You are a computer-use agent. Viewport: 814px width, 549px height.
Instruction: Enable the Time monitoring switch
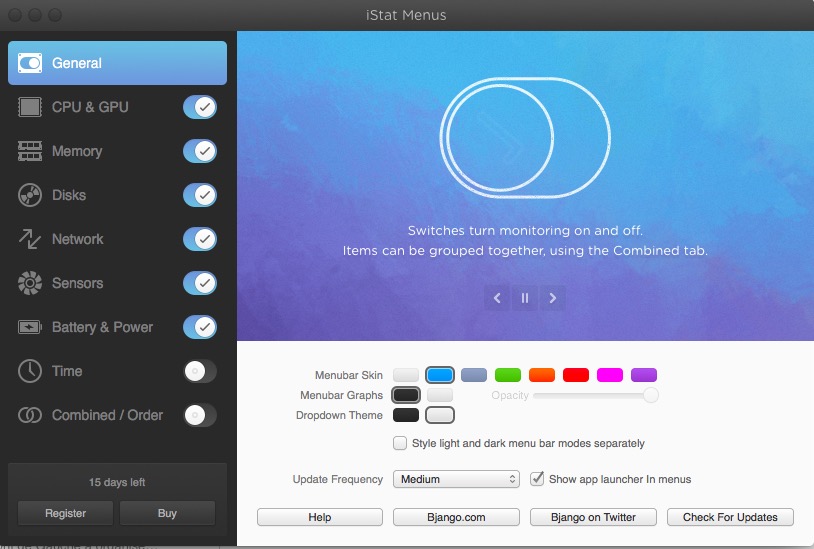[x=200, y=371]
